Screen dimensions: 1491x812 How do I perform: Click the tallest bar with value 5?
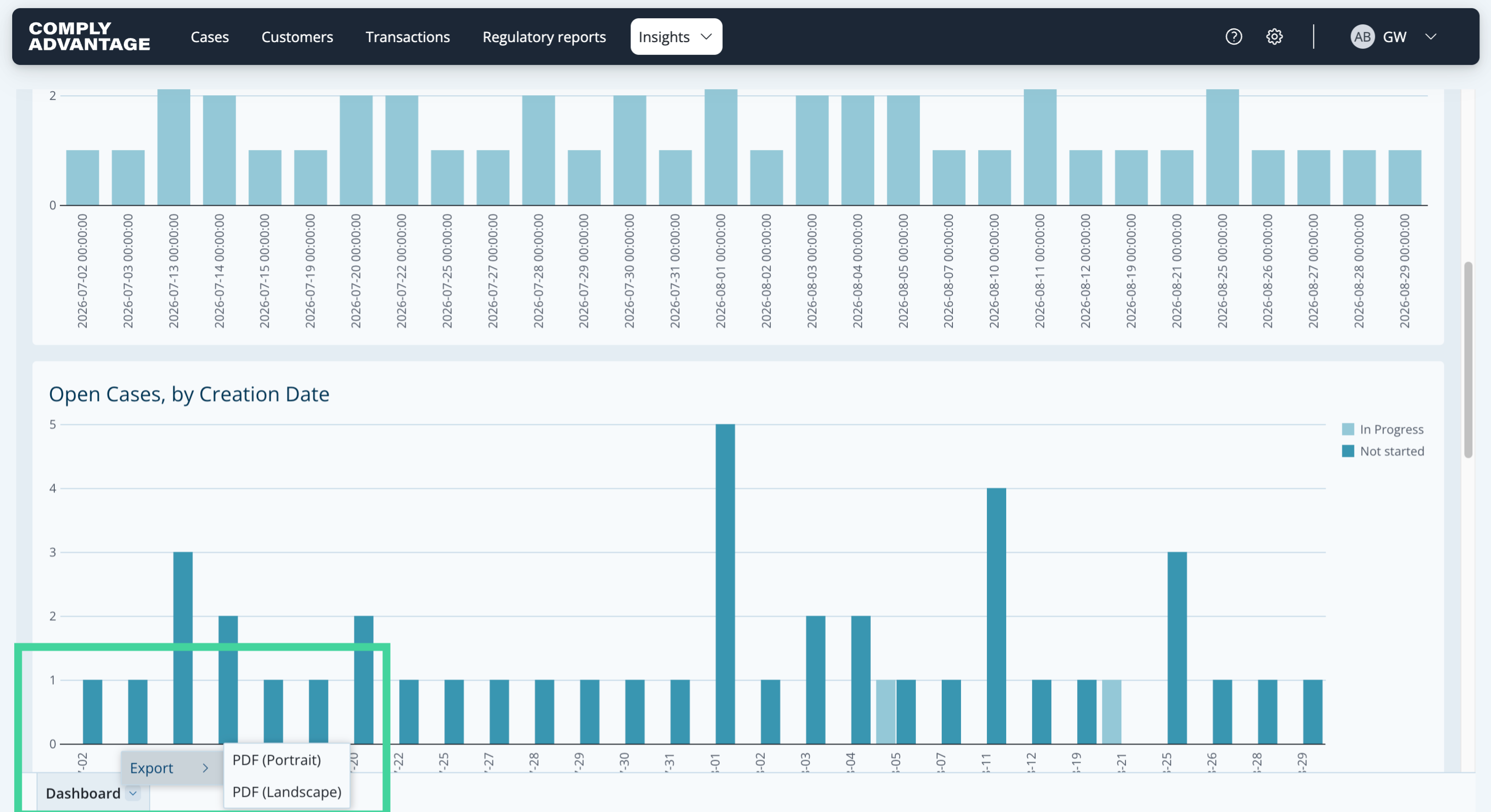725,584
